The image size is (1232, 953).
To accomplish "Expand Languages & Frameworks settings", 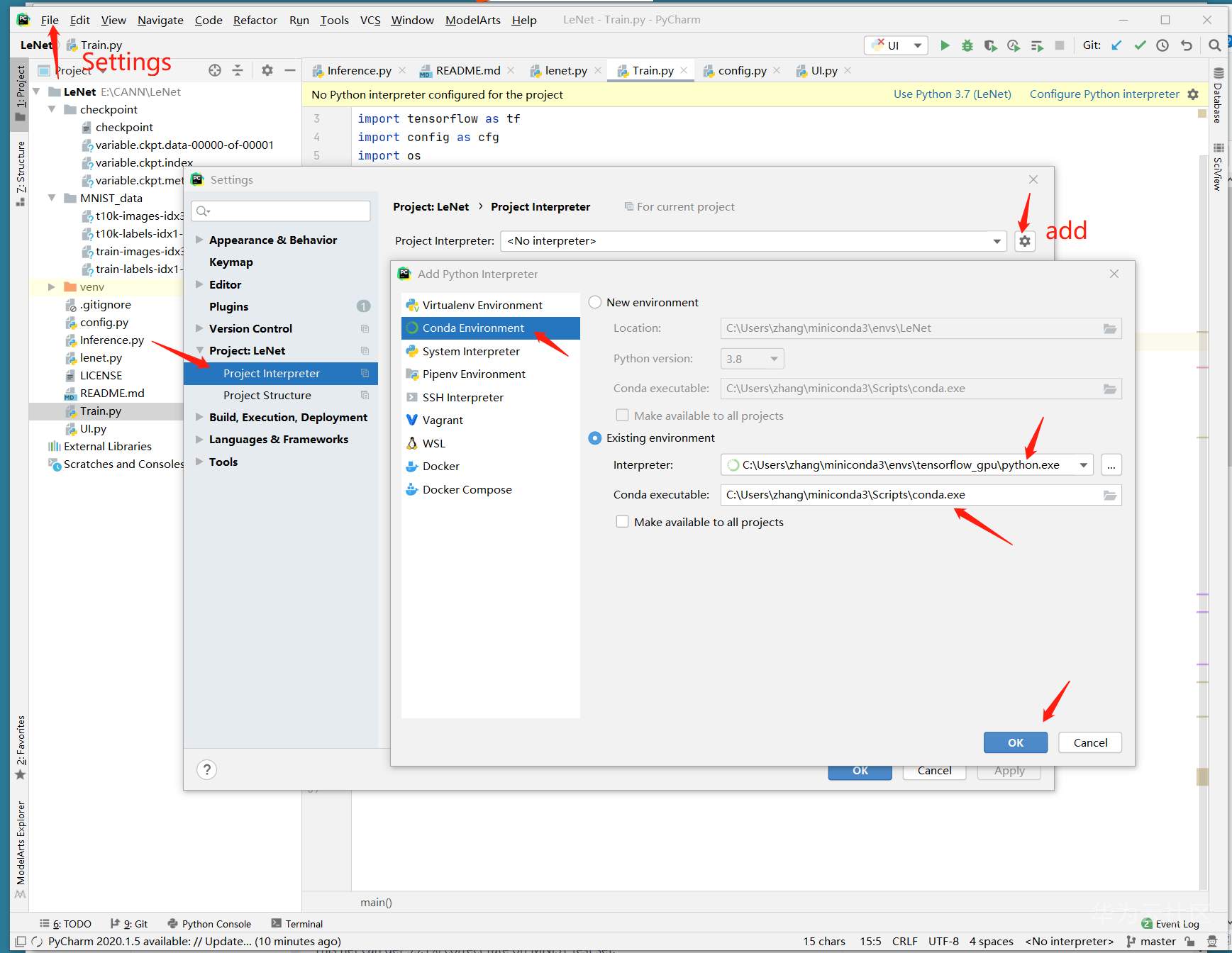I will pyautogui.click(x=199, y=439).
